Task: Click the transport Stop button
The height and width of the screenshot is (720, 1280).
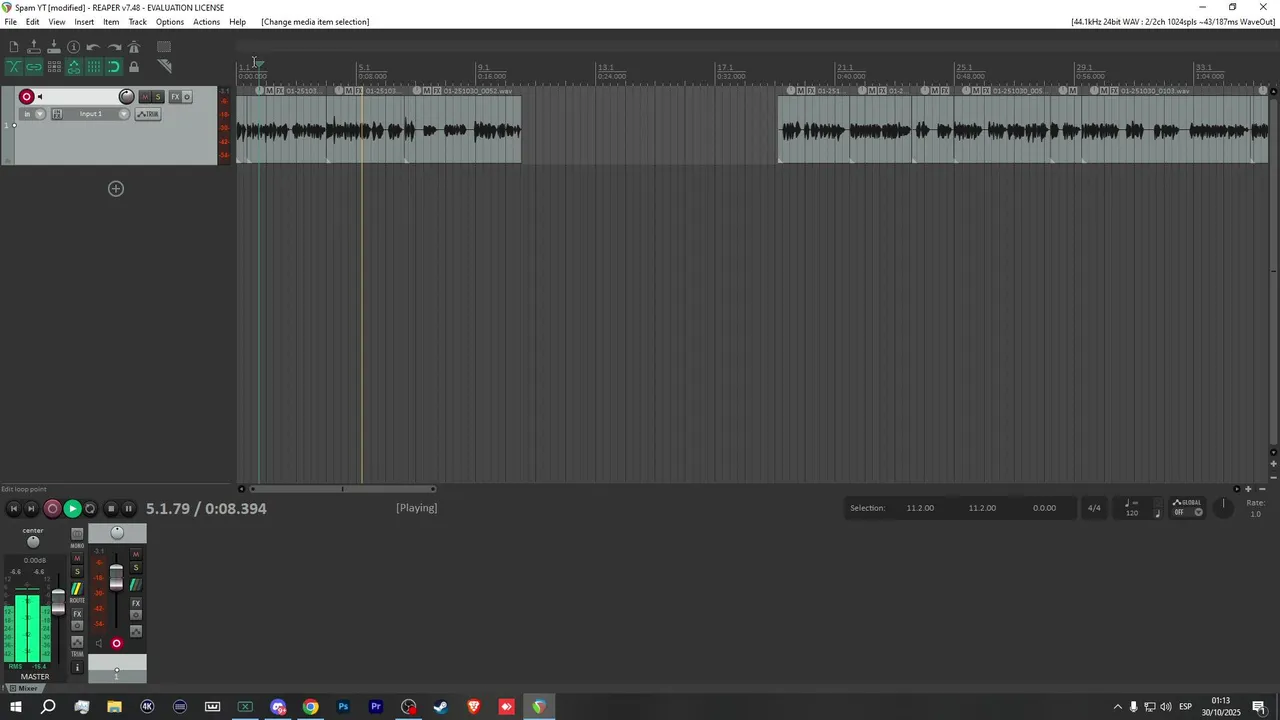Action: point(111,509)
